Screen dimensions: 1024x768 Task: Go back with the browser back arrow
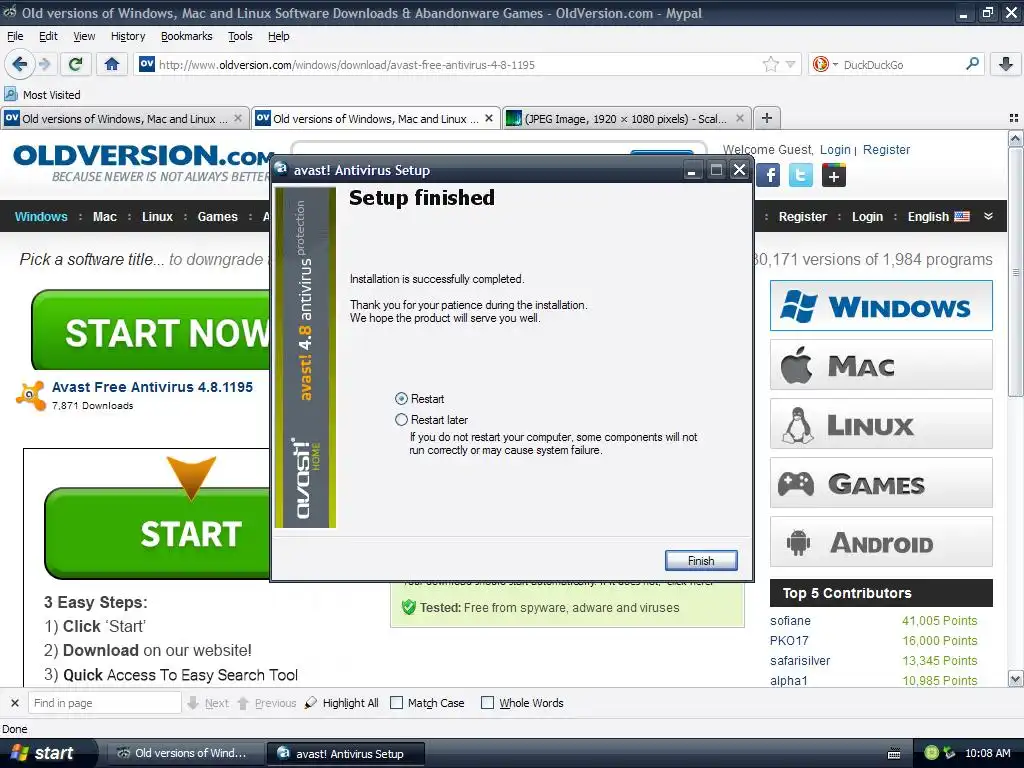click(x=19, y=64)
